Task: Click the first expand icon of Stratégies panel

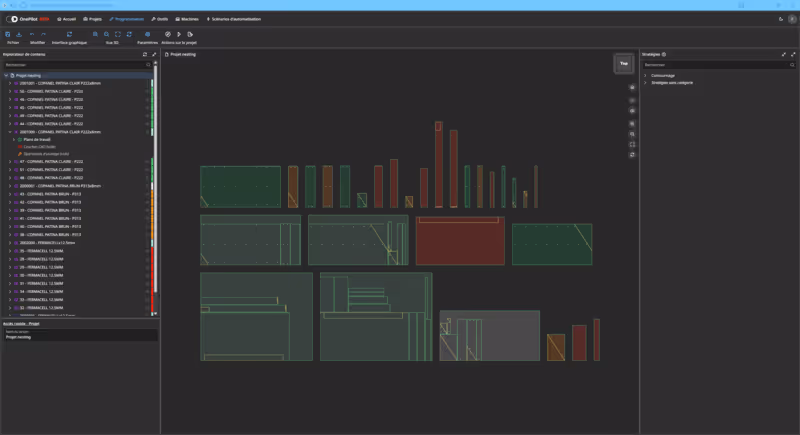Action: (784, 54)
